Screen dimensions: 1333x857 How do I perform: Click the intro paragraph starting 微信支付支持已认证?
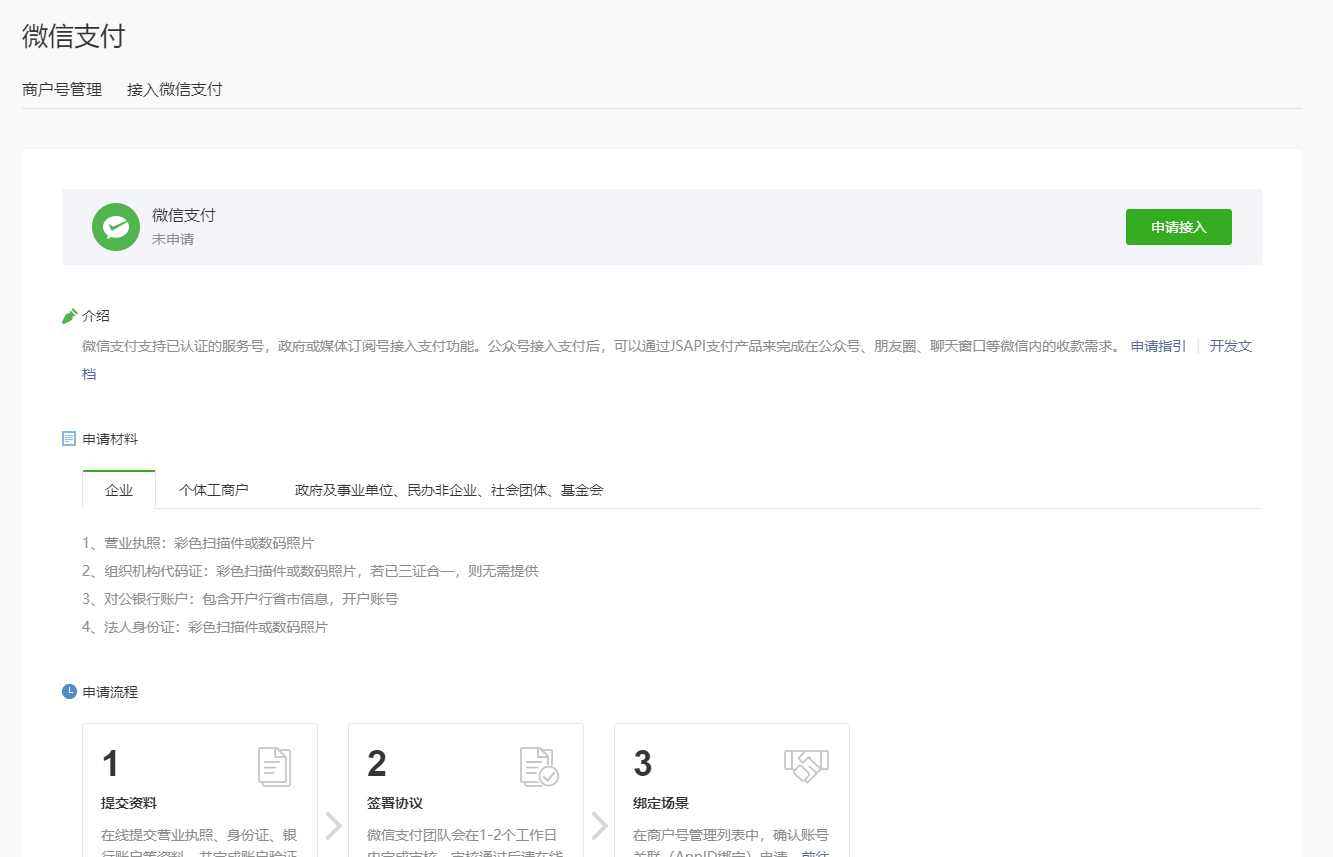pyautogui.click(x=601, y=346)
